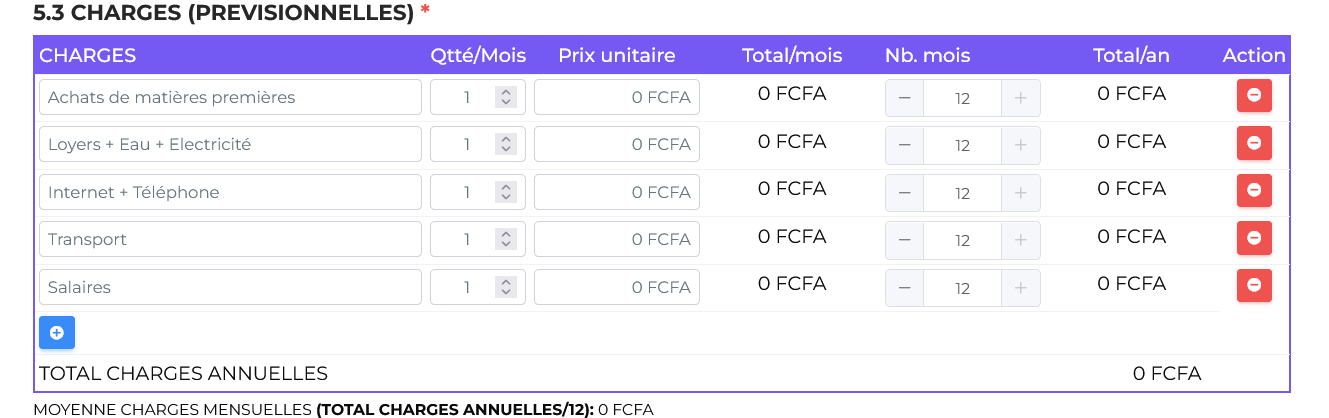Increase months count for Internet + Téléphone

[1020, 193]
